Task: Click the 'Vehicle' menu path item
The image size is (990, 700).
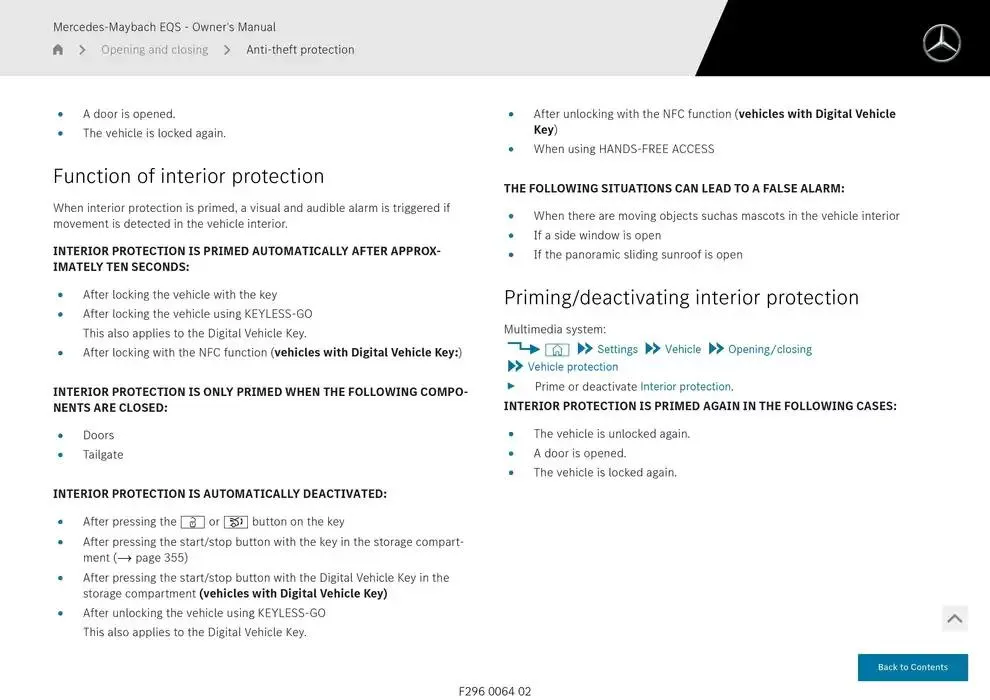Action: pyautogui.click(x=683, y=349)
